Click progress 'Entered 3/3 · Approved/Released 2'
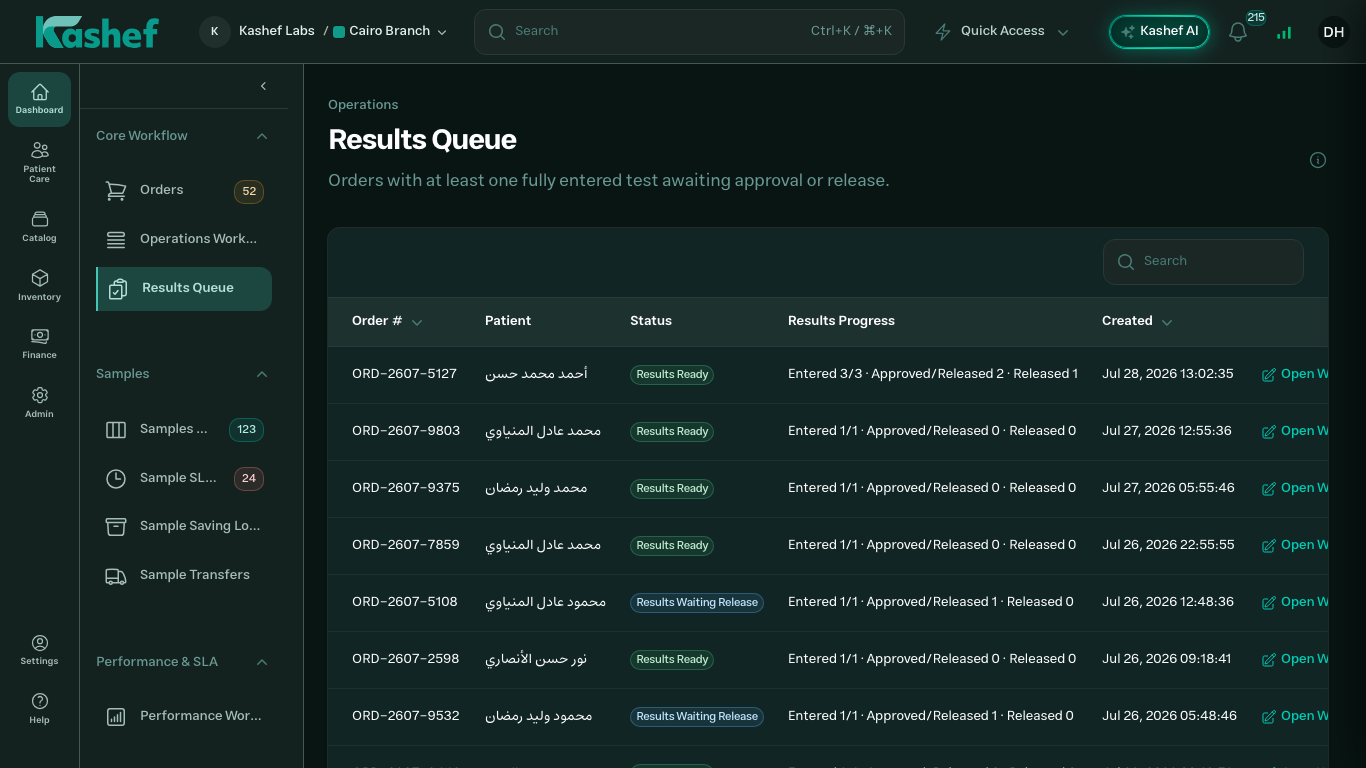 click(x=896, y=374)
